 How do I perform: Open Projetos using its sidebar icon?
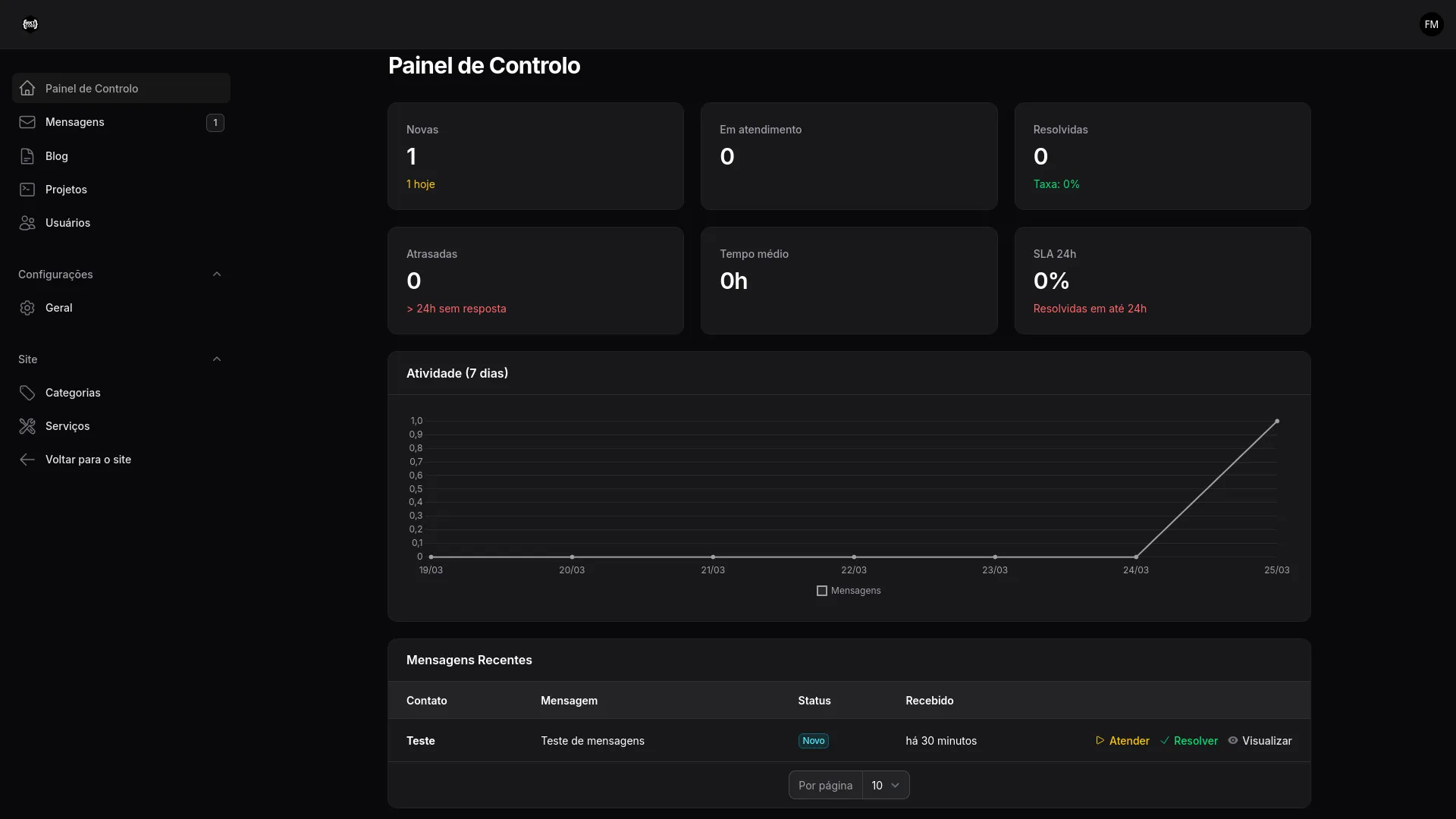27,190
